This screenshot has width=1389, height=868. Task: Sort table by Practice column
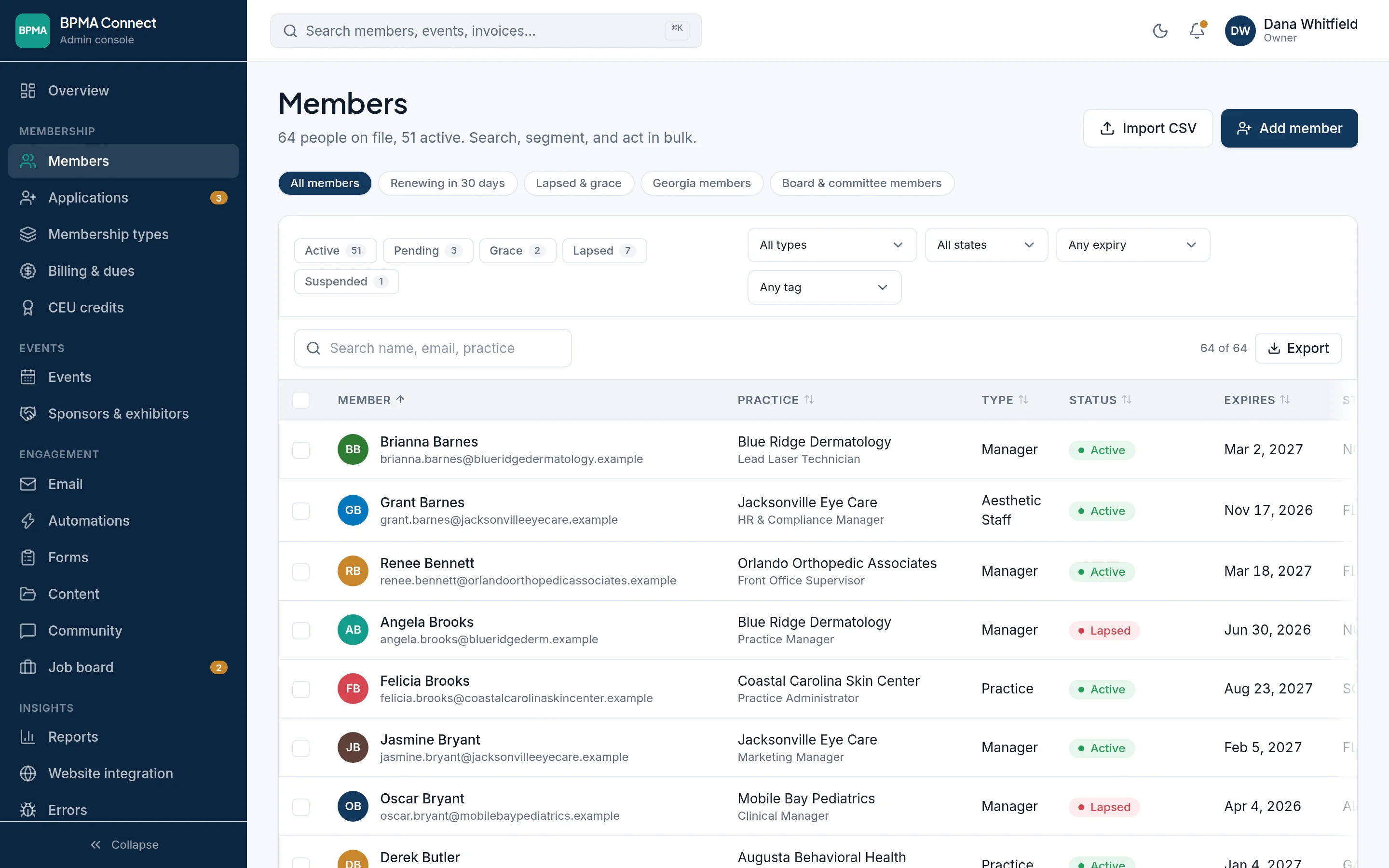point(776,400)
